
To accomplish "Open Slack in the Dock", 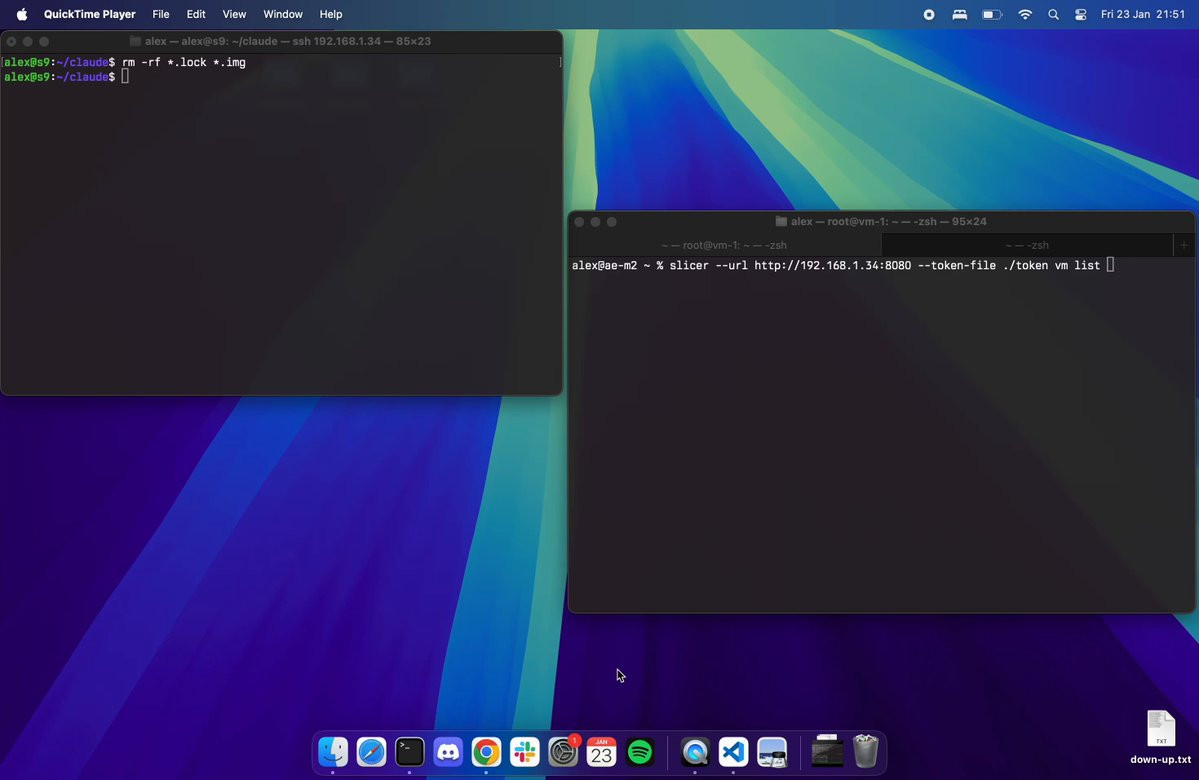I will 525,752.
